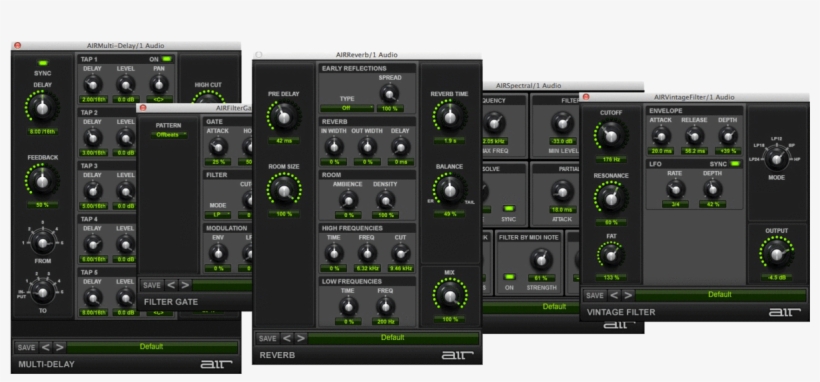Click the AIR logo in Multi-Delay window
This screenshot has height=382, width=820.
(x=216, y=364)
